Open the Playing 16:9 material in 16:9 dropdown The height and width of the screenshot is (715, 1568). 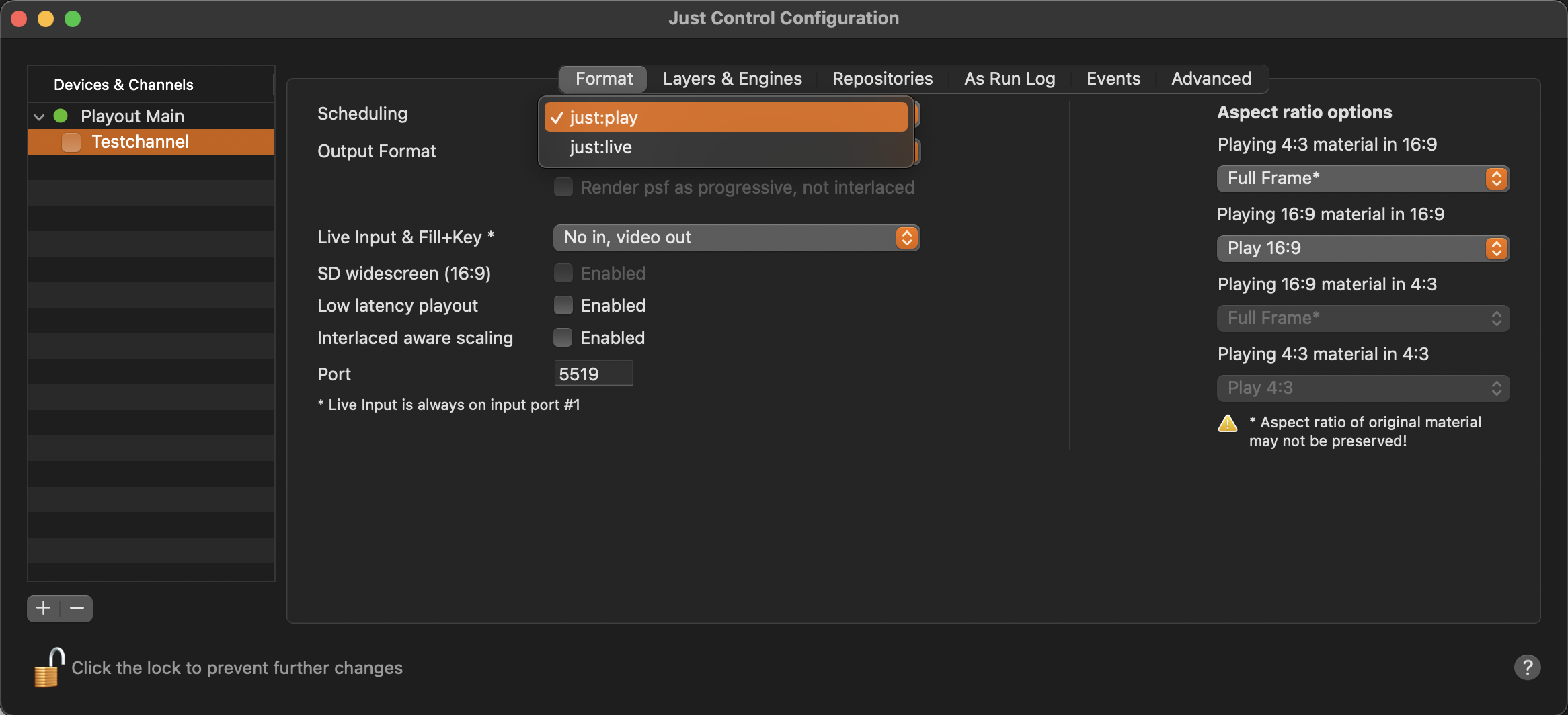[x=1363, y=248]
